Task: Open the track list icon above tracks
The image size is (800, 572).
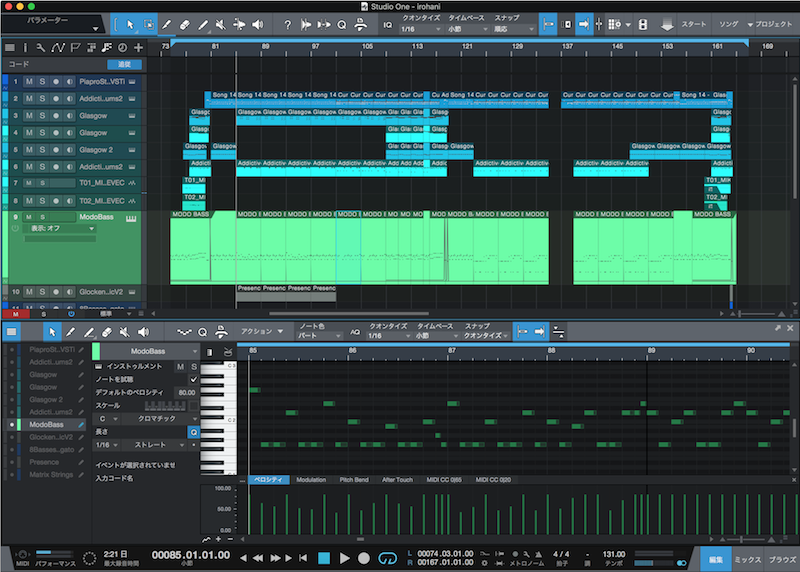Action: (10, 47)
